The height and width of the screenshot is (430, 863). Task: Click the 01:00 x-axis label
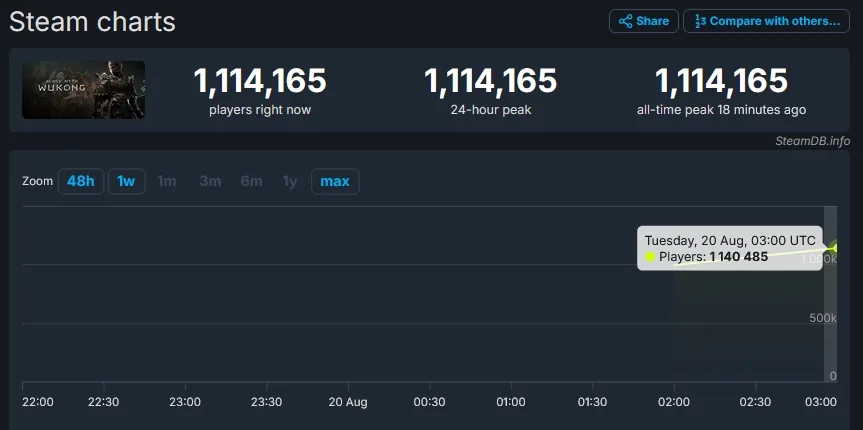click(x=511, y=402)
